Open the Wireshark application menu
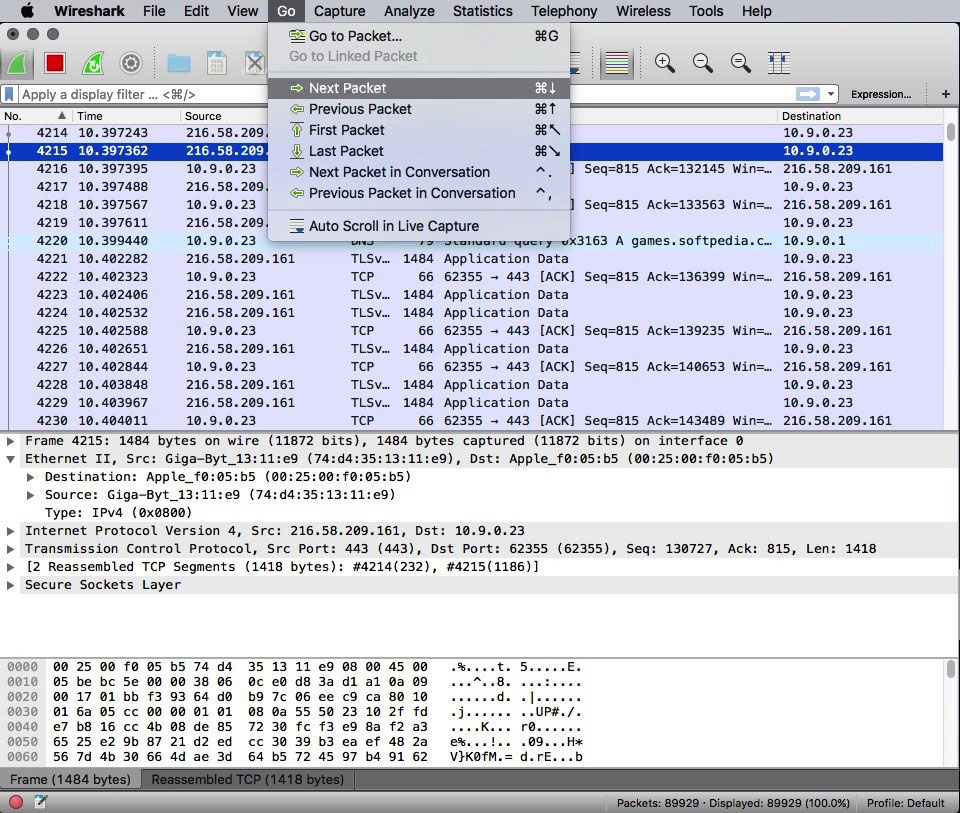Viewport: 960px width, 813px height. pyautogui.click(x=89, y=11)
